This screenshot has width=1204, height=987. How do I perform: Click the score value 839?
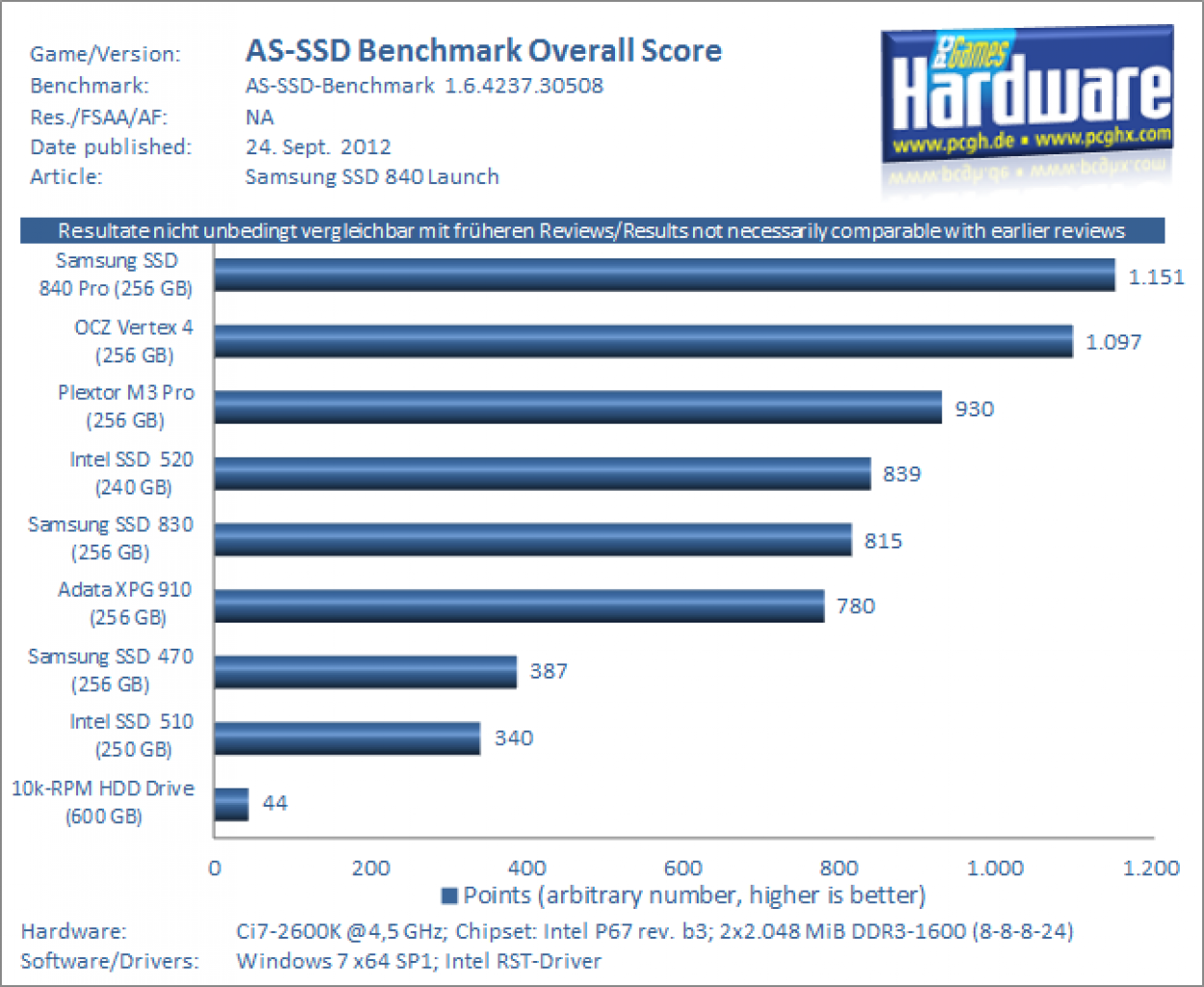[902, 474]
